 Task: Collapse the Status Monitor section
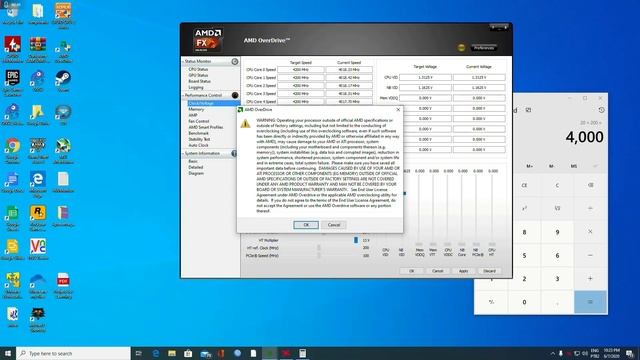[x=183, y=62]
